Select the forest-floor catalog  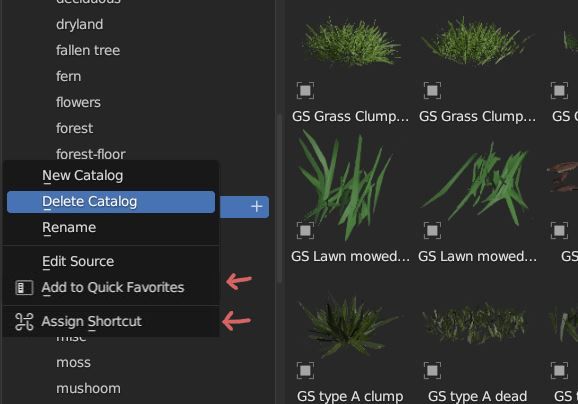pos(91,154)
